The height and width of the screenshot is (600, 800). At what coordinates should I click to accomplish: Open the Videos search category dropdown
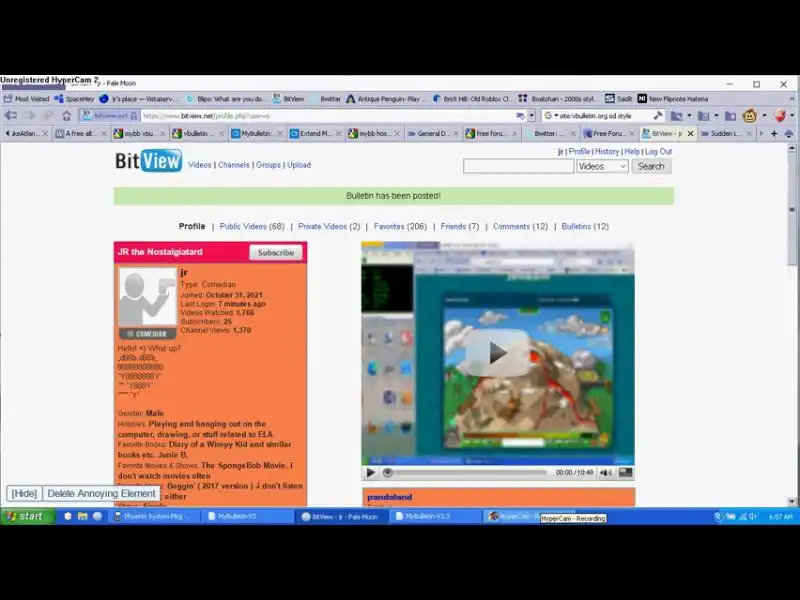[x=602, y=166]
